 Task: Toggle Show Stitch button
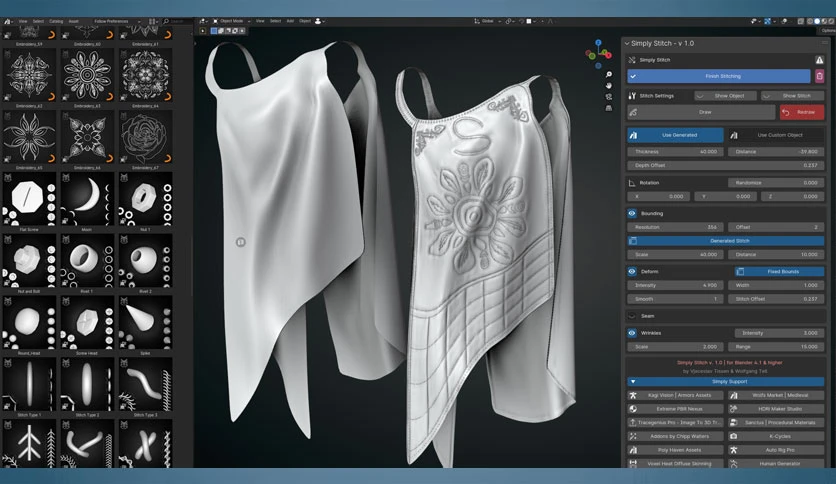coord(793,96)
